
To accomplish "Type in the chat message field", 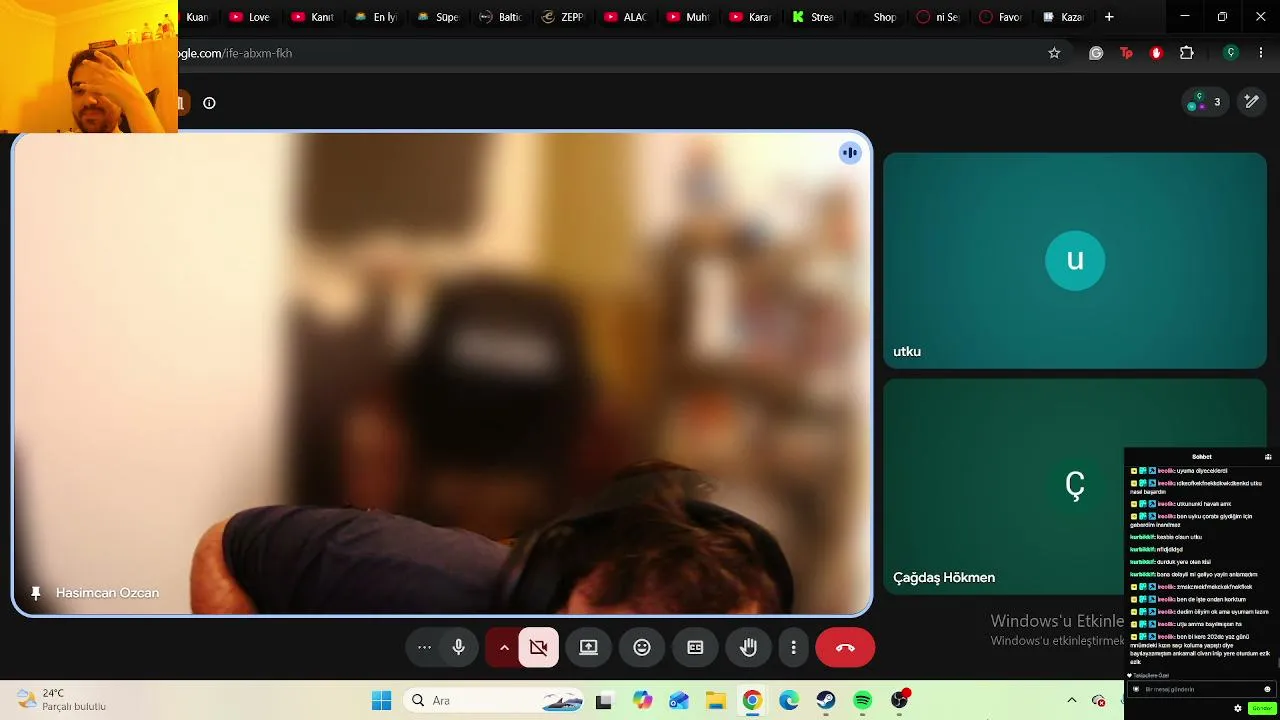I will [1201, 689].
